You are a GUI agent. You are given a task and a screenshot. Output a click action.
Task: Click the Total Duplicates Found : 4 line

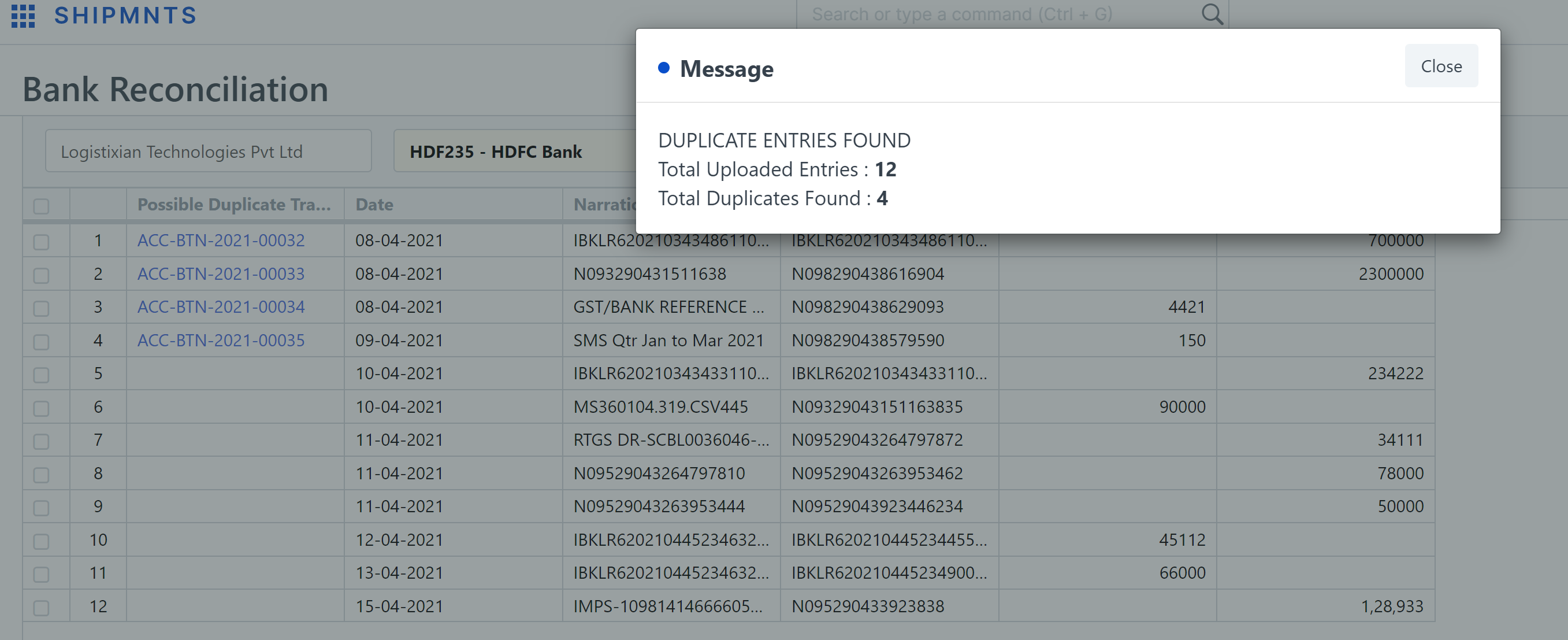coord(773,198)
